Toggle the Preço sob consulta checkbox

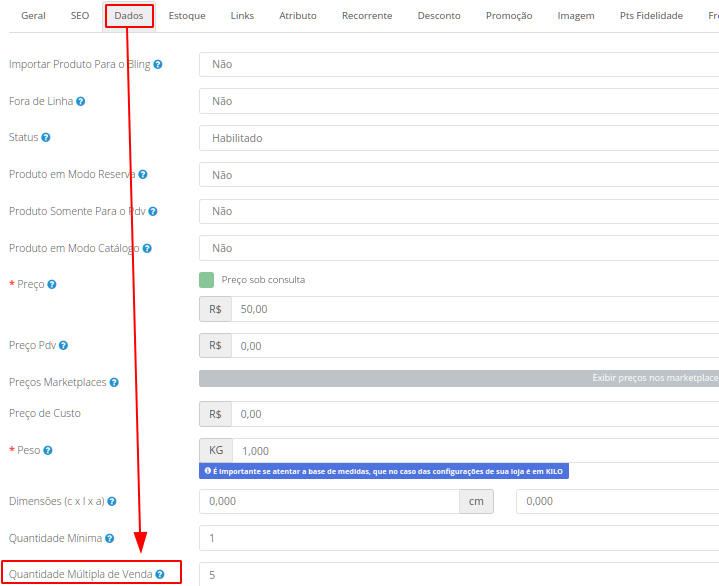206,280
